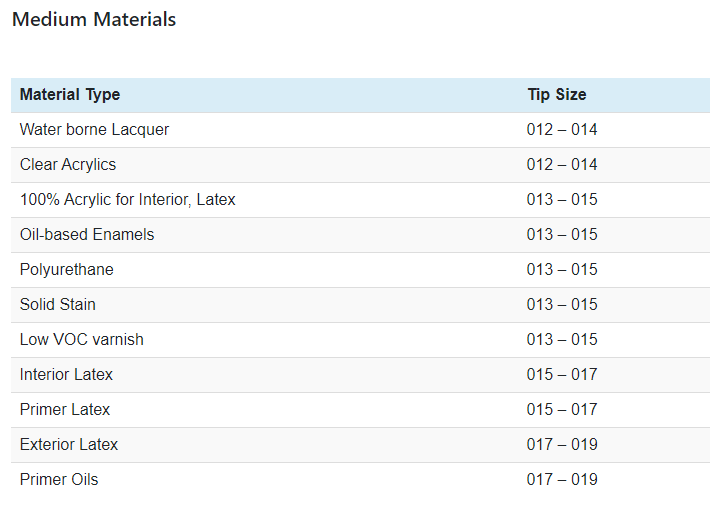Viewport: 724px width, 520px height.
Task: Select the Interior Latex material cell
Action: click(x=67, y=375)
